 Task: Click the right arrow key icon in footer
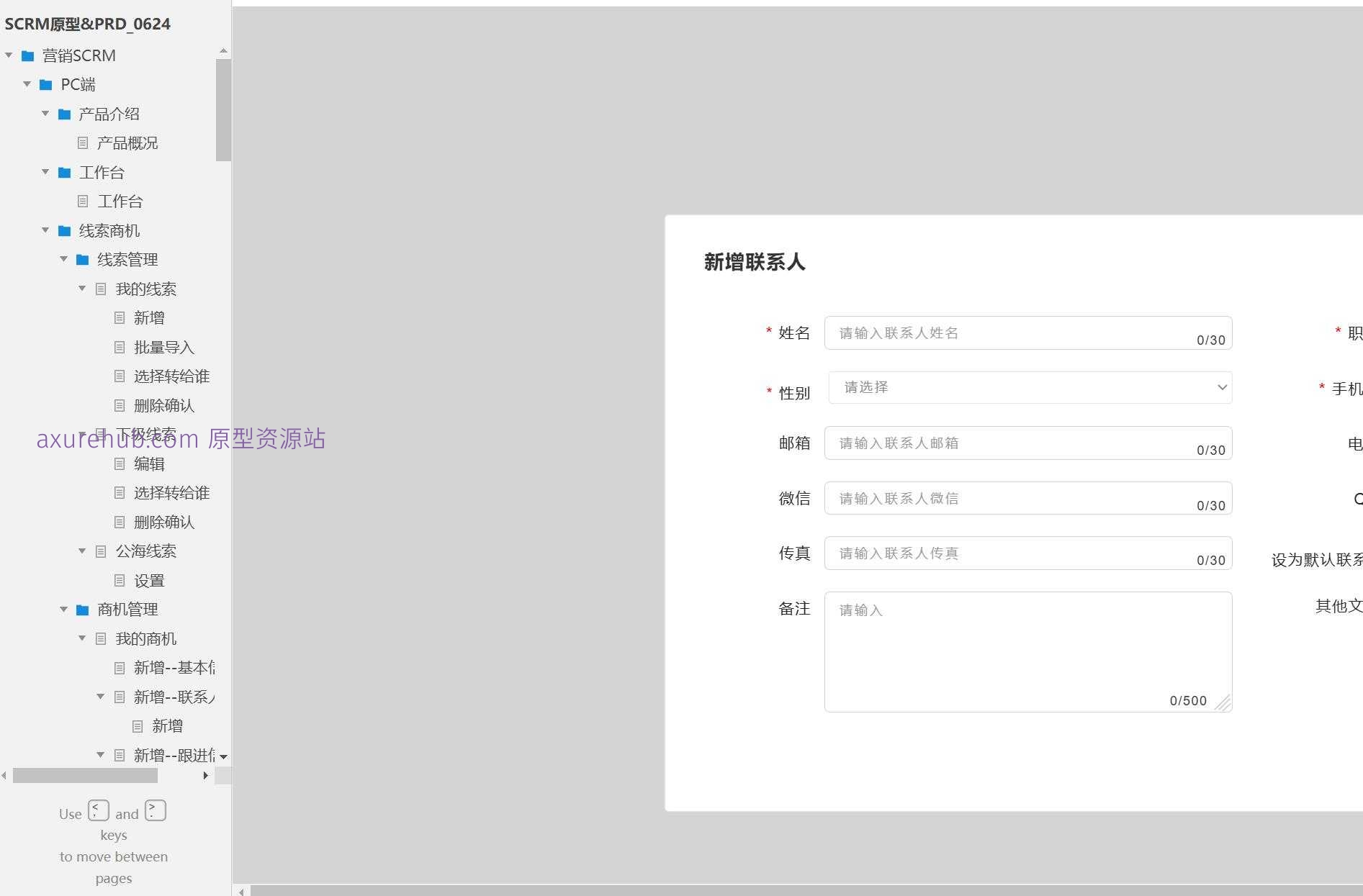155,810
